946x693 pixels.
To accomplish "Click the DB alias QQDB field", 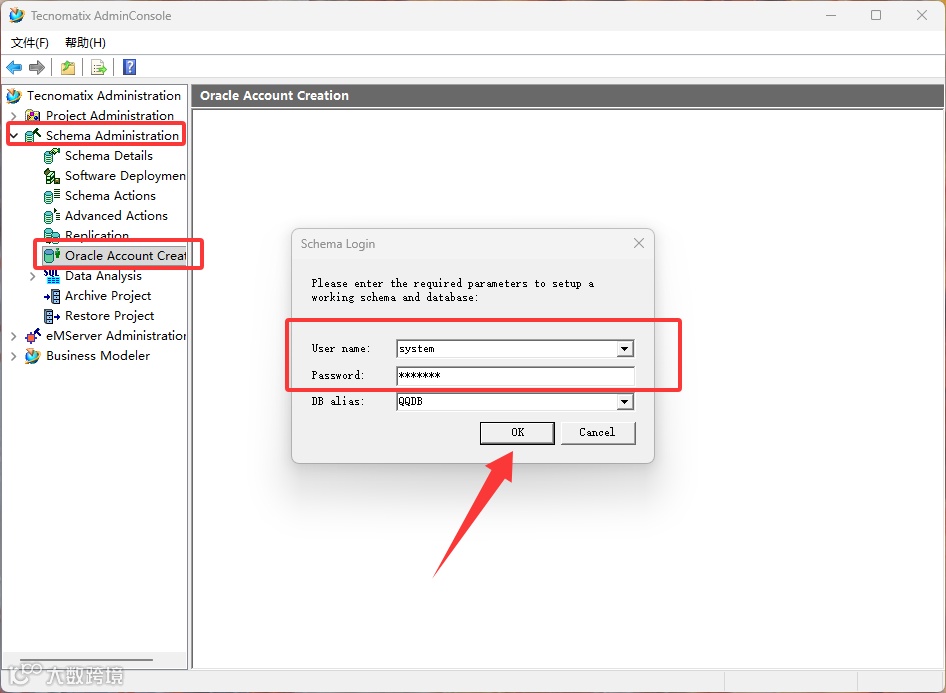I will (507, 401).
